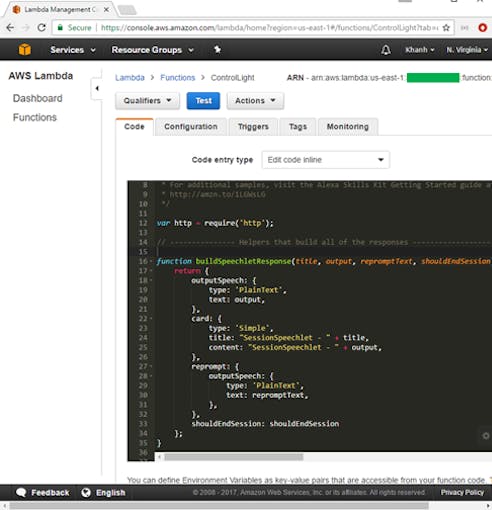Open the Qualifiers dropdown
The width and height of the screenshot is (492, 510).
(x=147, y=101)
